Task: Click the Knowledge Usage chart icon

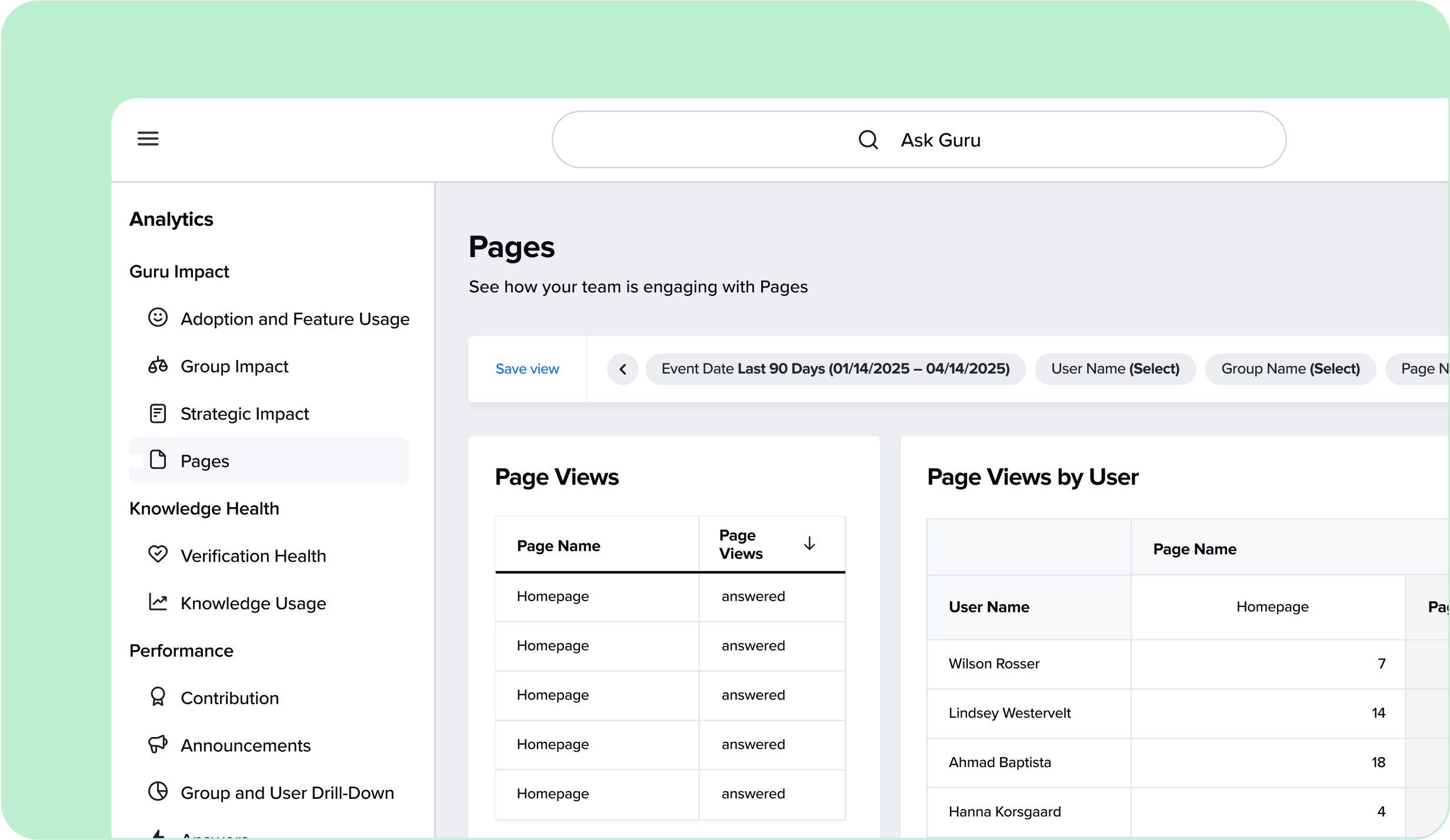Action: click(158, 602)
